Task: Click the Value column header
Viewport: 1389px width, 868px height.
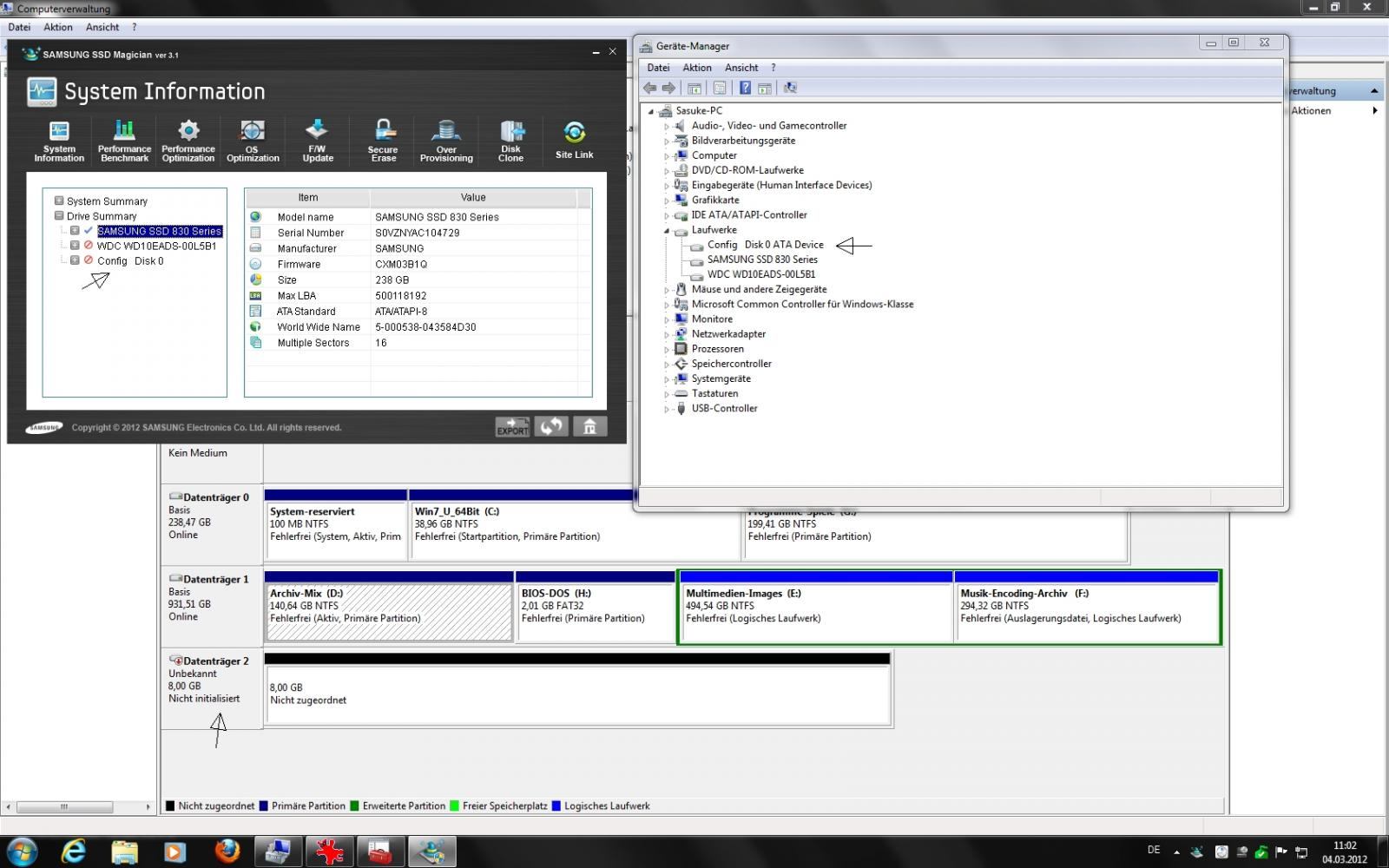Action: coord(473,198)
